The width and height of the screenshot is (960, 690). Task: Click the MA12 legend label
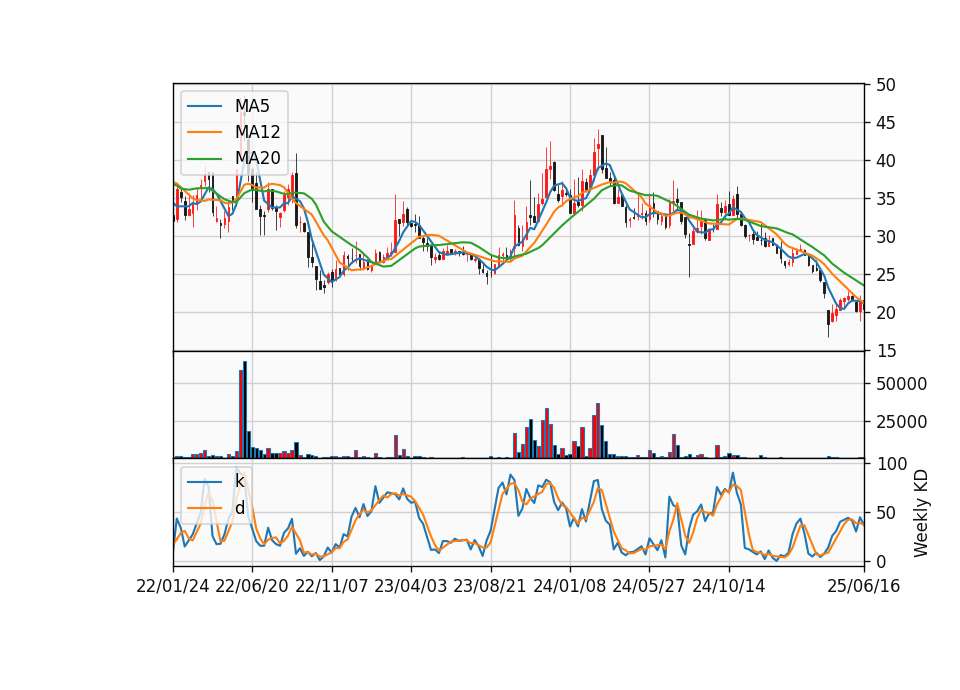(257, 132)
